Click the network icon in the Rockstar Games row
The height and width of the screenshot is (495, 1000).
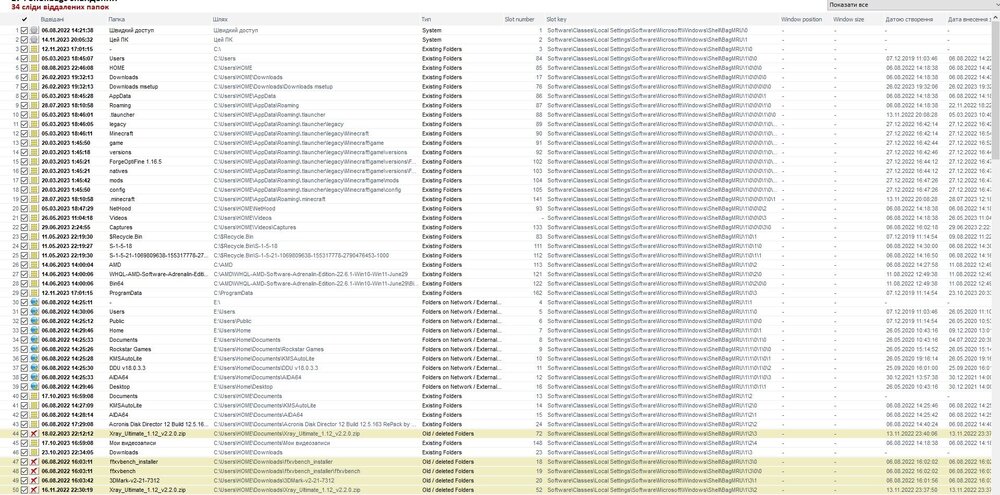pos(34,349)
